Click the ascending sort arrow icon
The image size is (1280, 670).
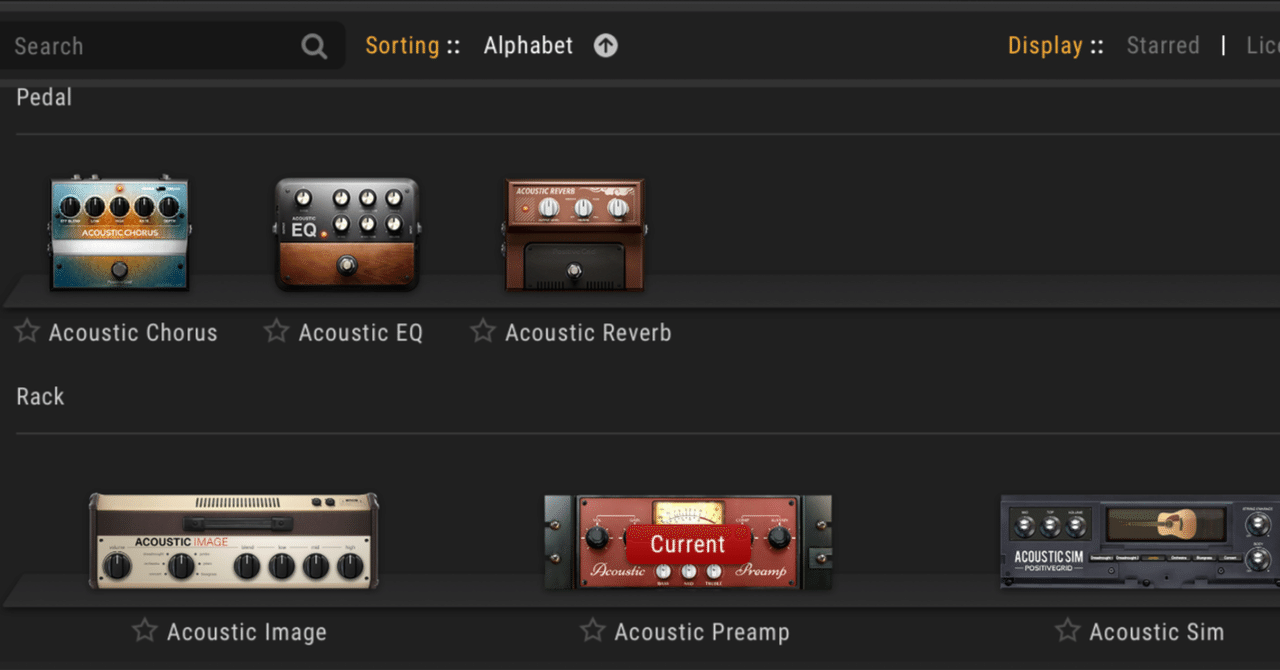[x=605, y=45]
